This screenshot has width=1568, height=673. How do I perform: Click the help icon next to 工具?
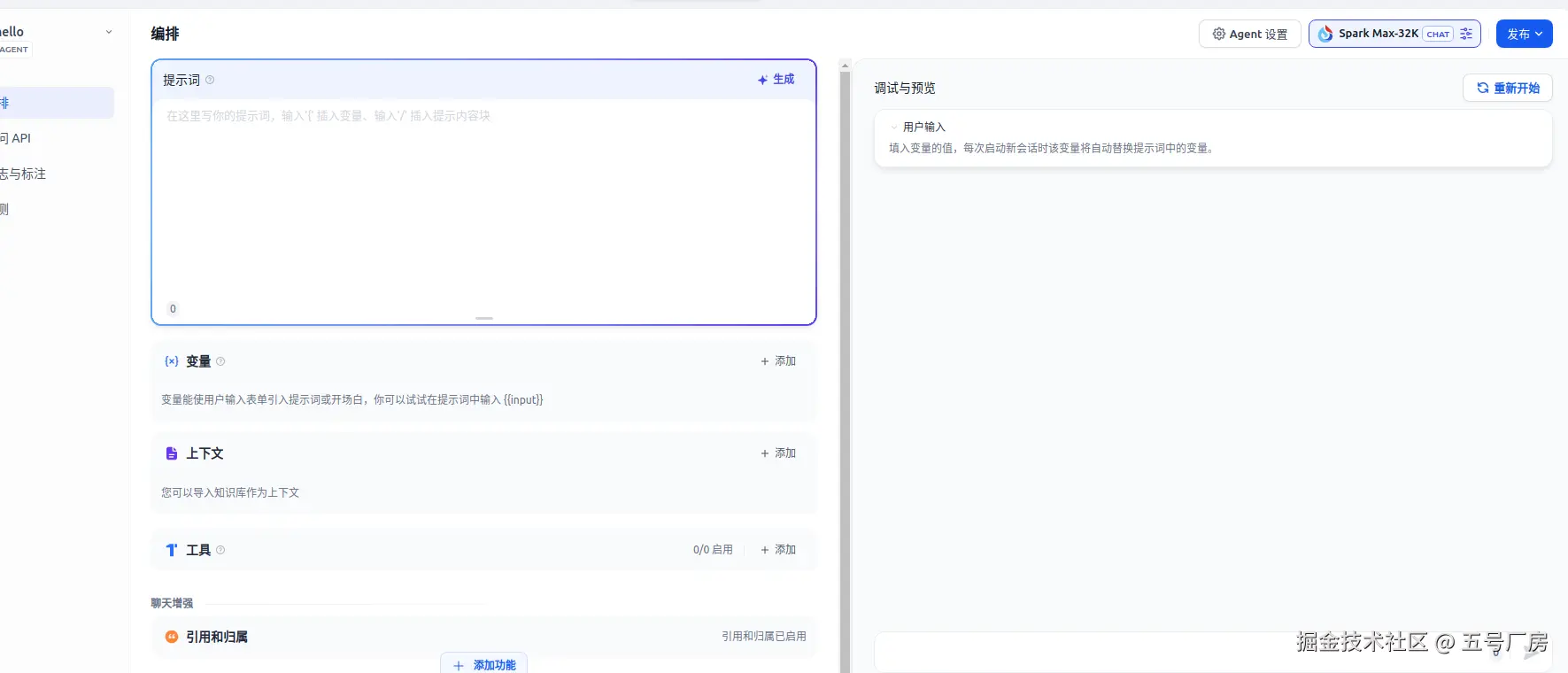pos(220,550)
